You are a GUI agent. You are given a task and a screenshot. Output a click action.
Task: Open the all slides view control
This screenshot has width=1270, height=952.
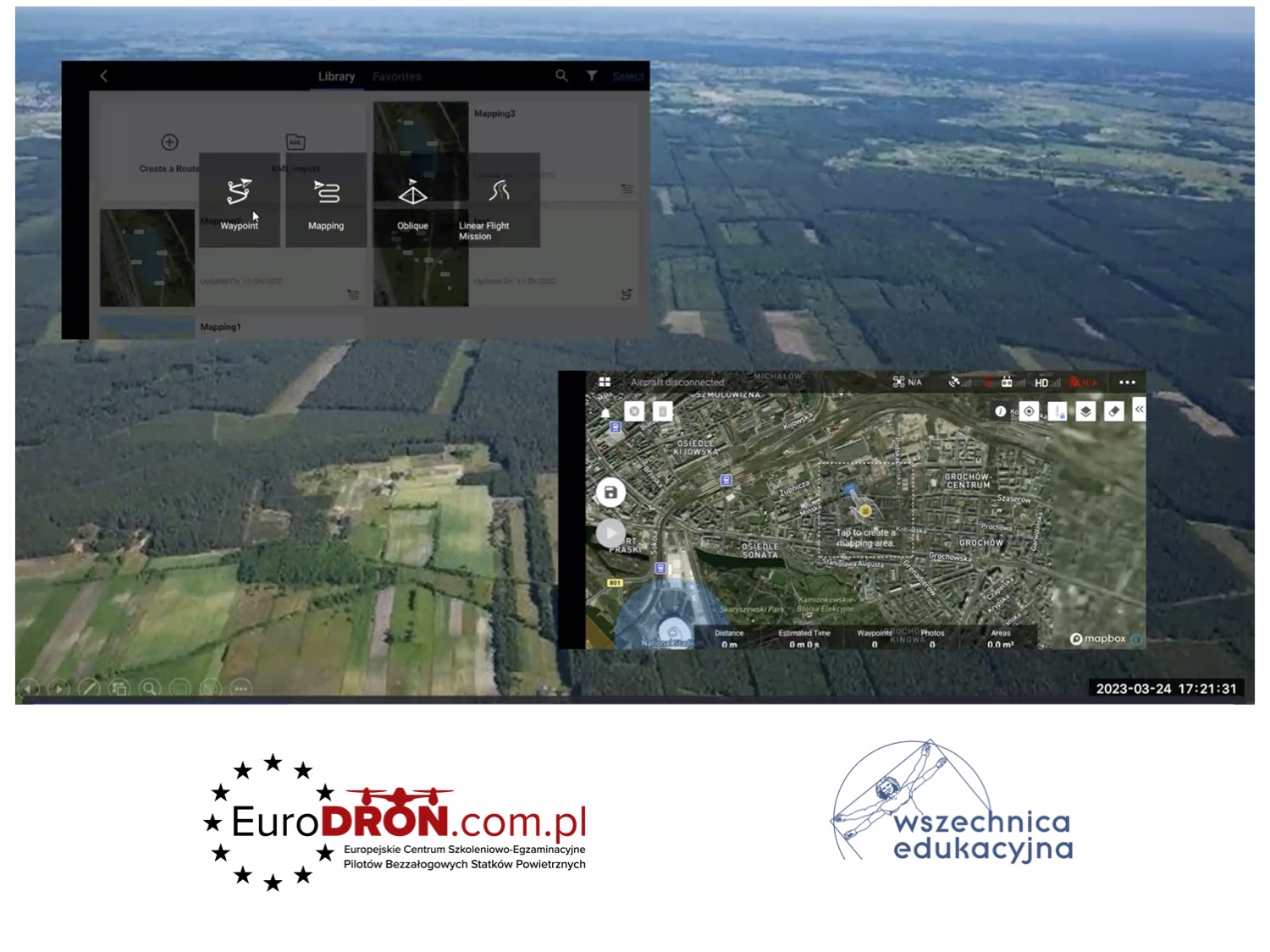(x=119, y=689)
